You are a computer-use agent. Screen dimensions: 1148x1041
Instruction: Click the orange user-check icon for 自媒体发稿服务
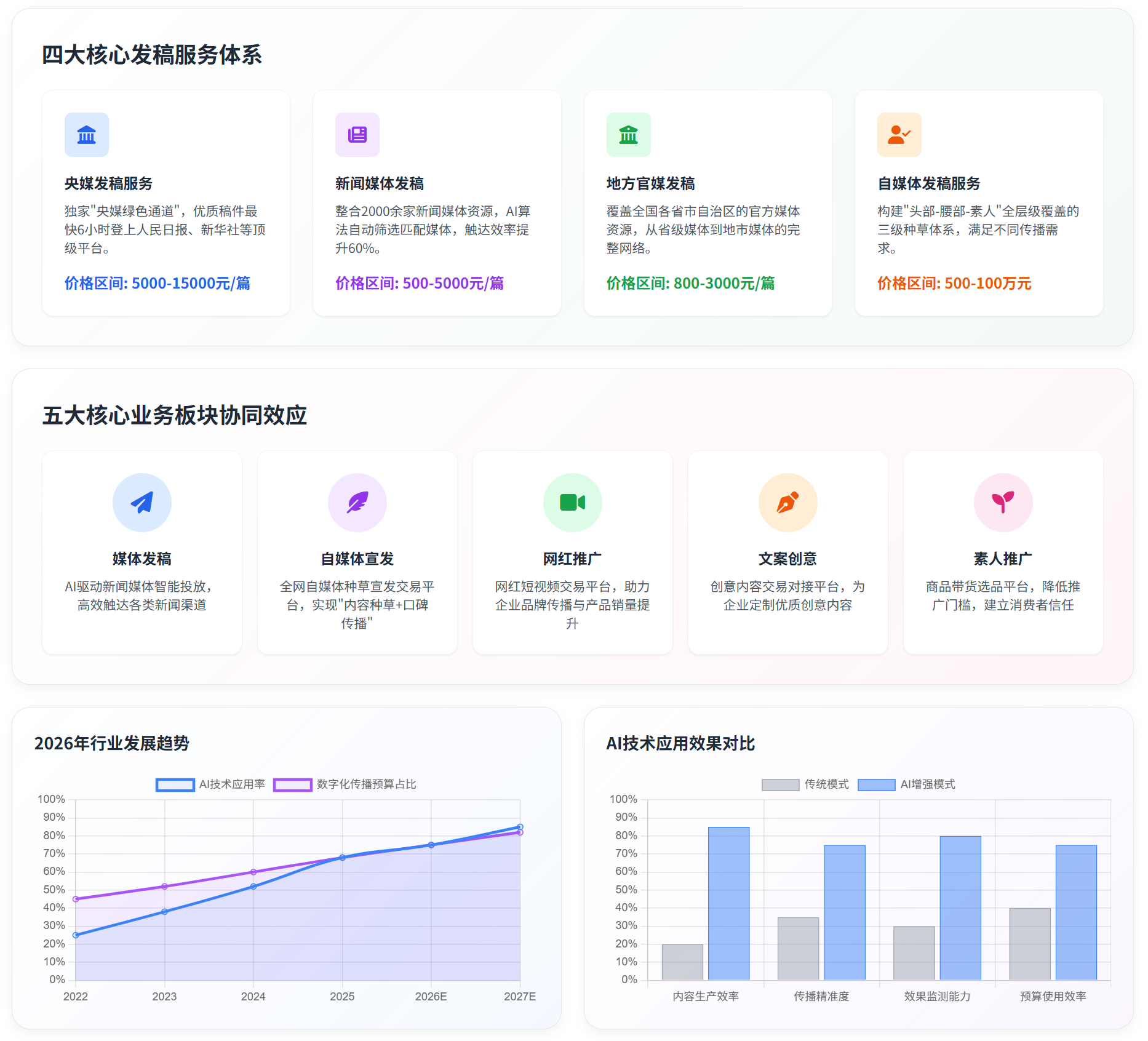pyautogui.click(x=899, y=135)
